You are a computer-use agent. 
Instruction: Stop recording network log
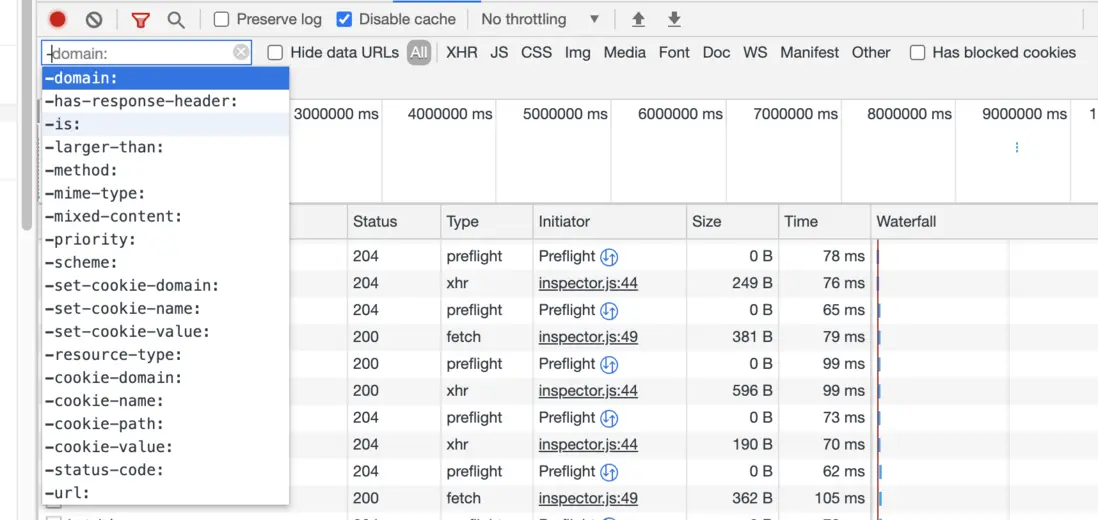(58, 19)
